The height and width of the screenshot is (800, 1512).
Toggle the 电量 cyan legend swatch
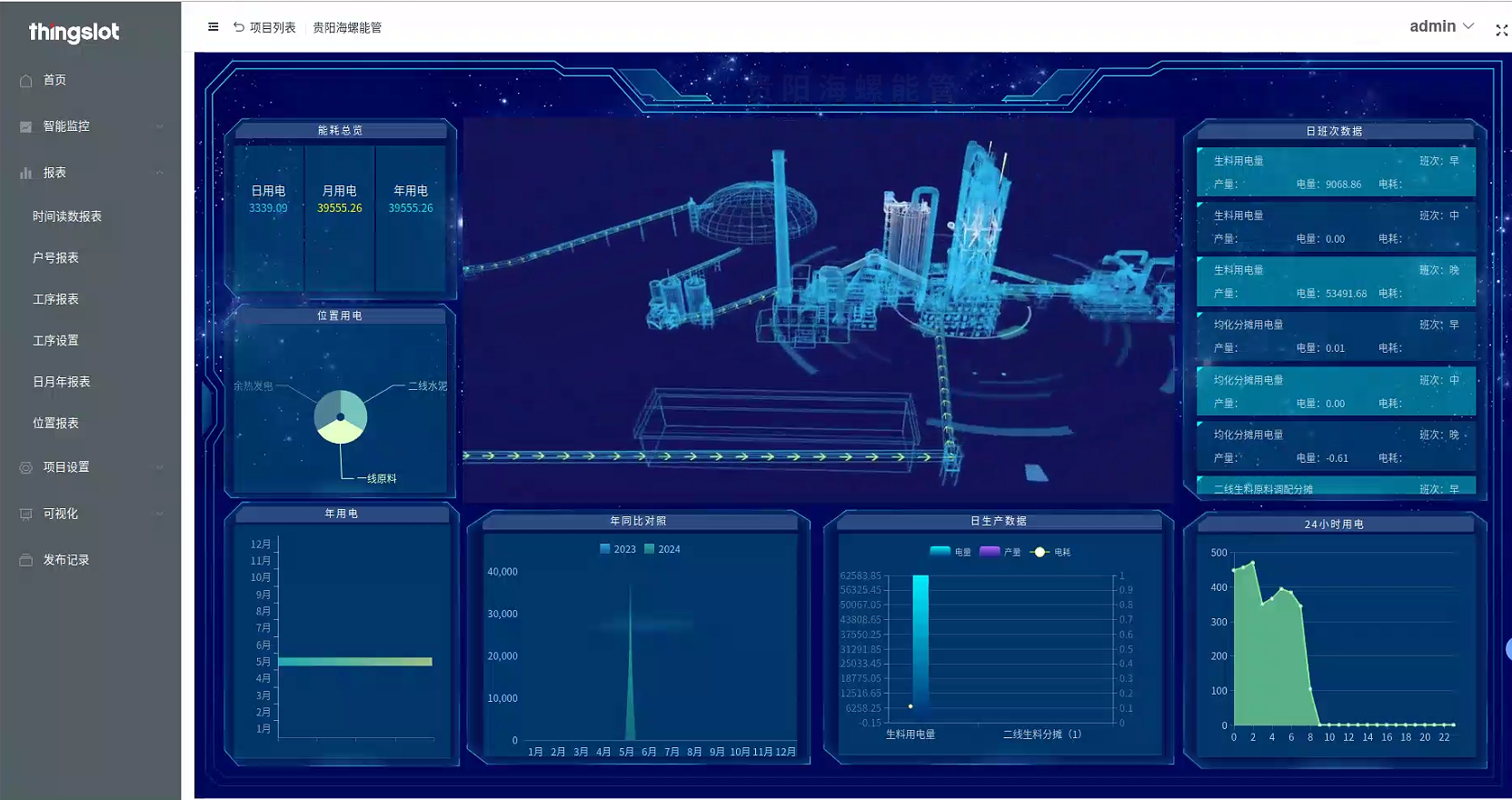click(x=940, y=551)
